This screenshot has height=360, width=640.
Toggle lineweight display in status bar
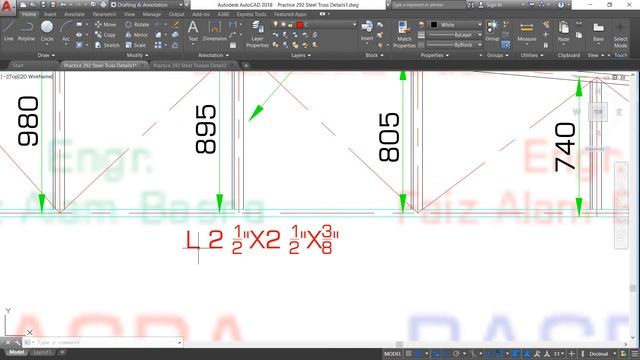pyautogui.click(x=516, y=353)
